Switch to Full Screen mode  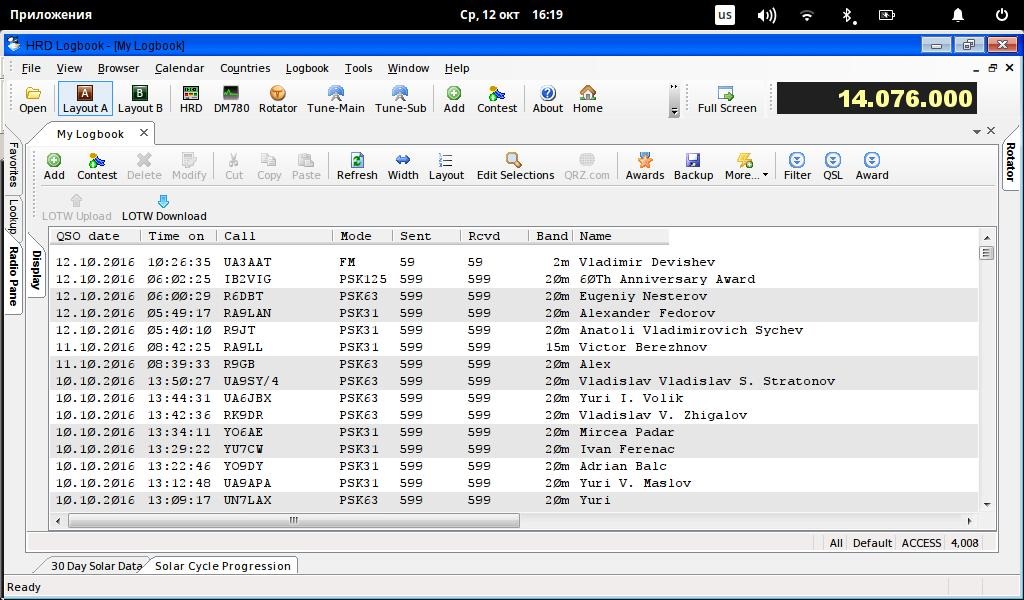tap(727, 99)
